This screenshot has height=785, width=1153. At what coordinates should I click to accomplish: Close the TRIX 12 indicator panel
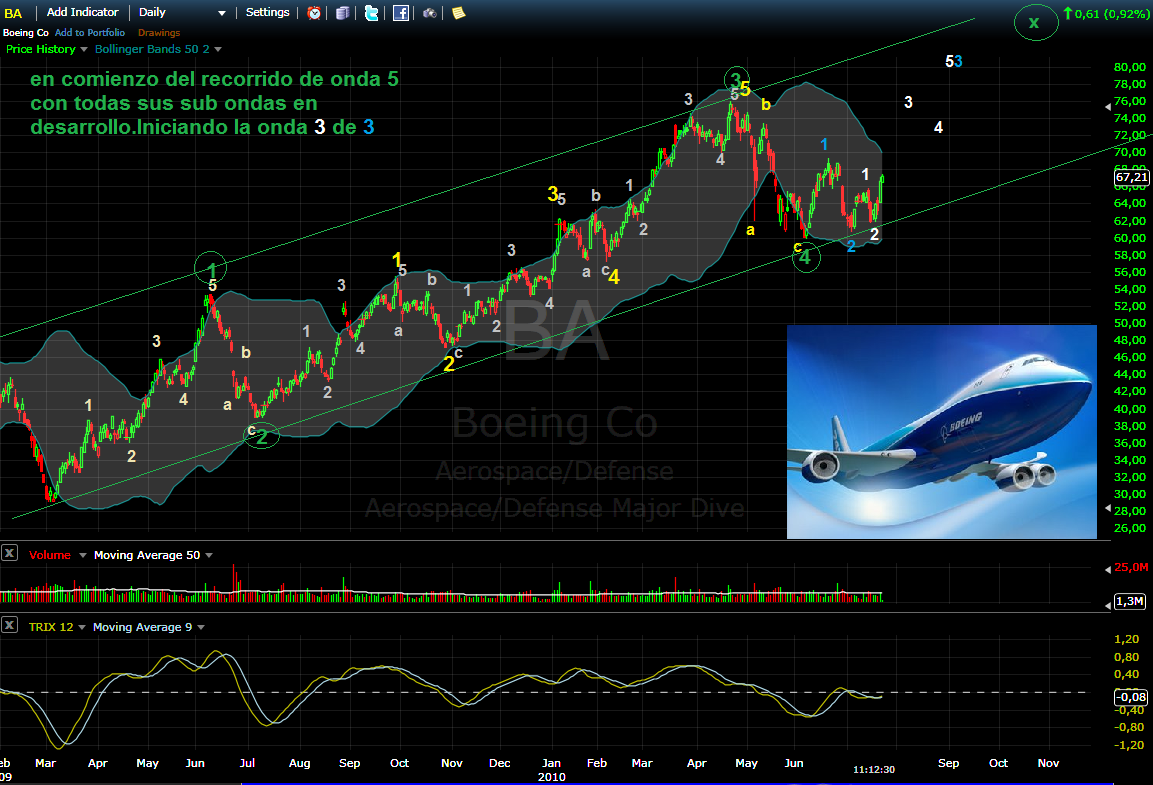tap(9, 625)
